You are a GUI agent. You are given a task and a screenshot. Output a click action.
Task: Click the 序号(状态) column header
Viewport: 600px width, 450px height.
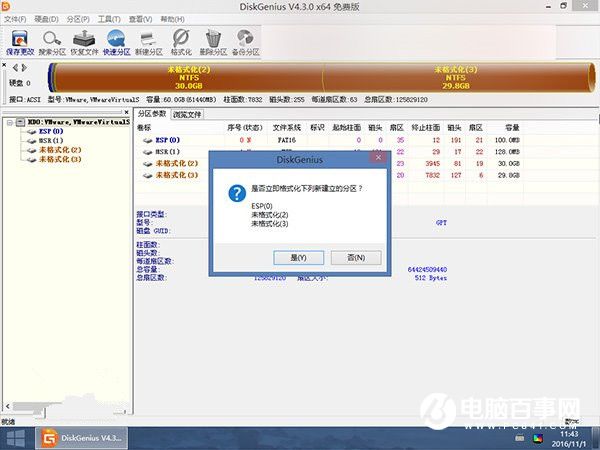pos(245,128)
